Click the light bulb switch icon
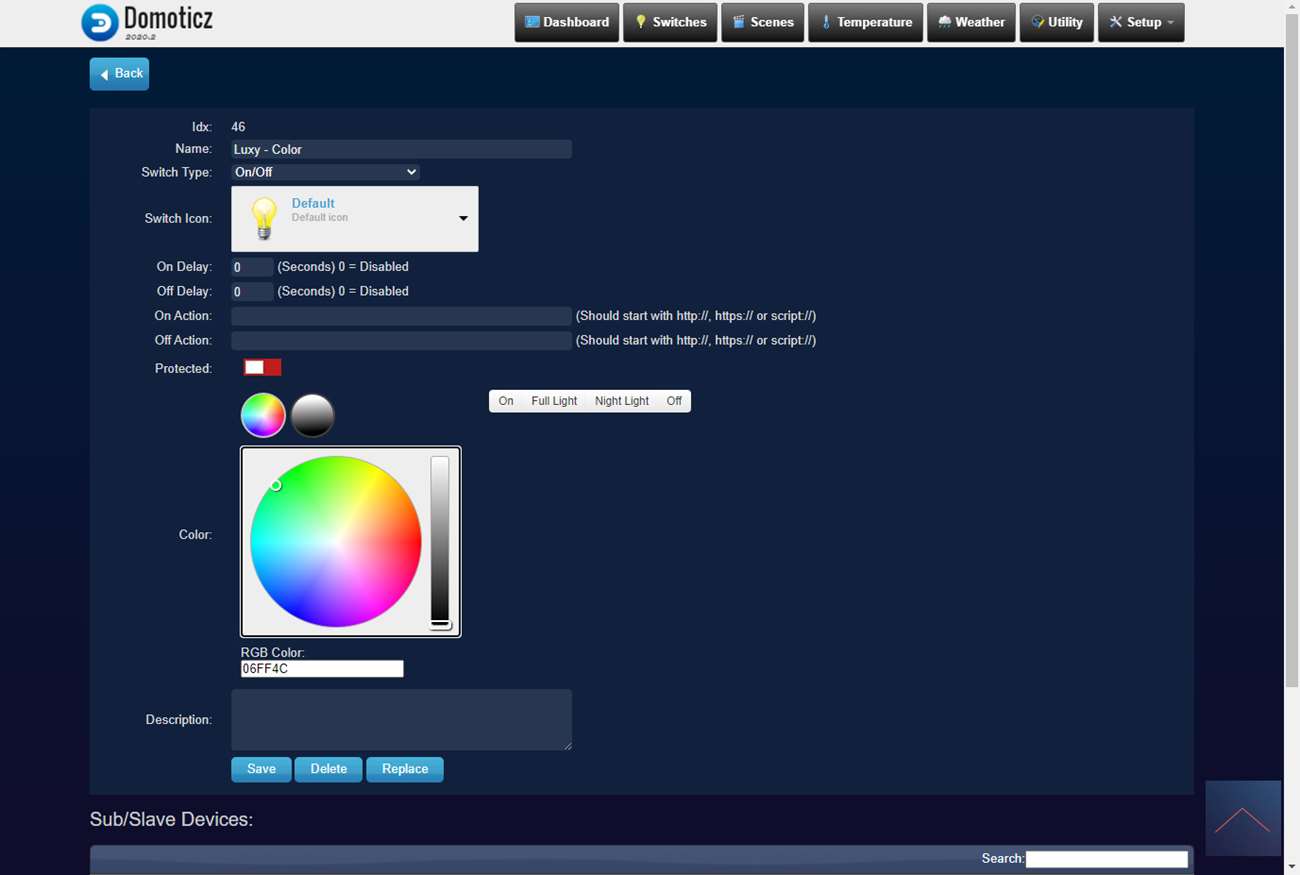 [x=263, y=218]
